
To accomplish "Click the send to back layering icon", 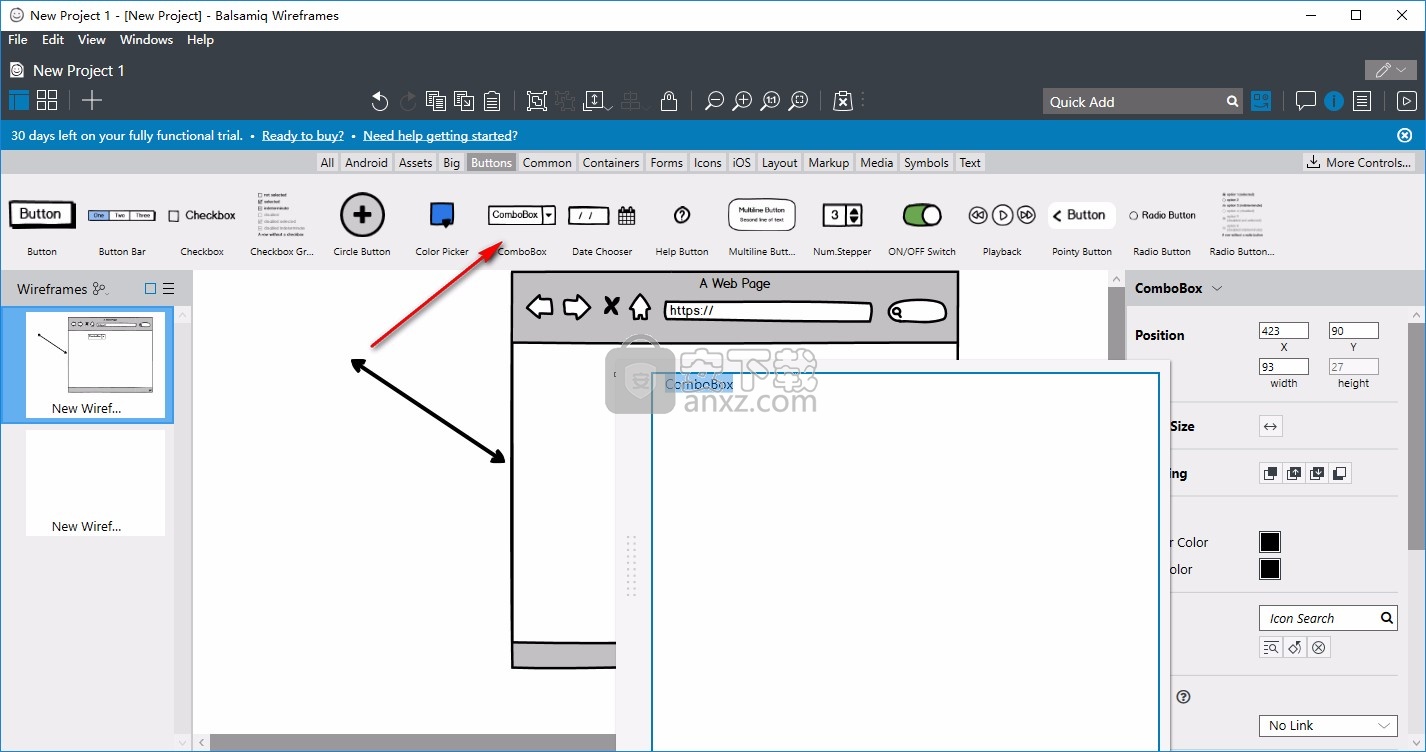I will pos(1341,473).
